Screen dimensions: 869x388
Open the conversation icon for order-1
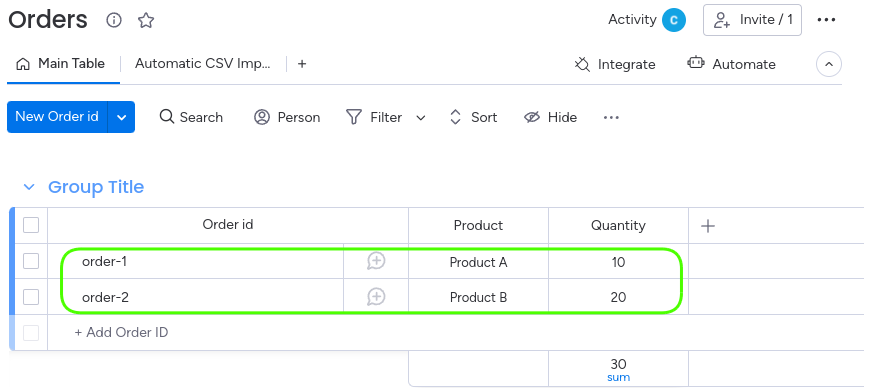(376, 261)
